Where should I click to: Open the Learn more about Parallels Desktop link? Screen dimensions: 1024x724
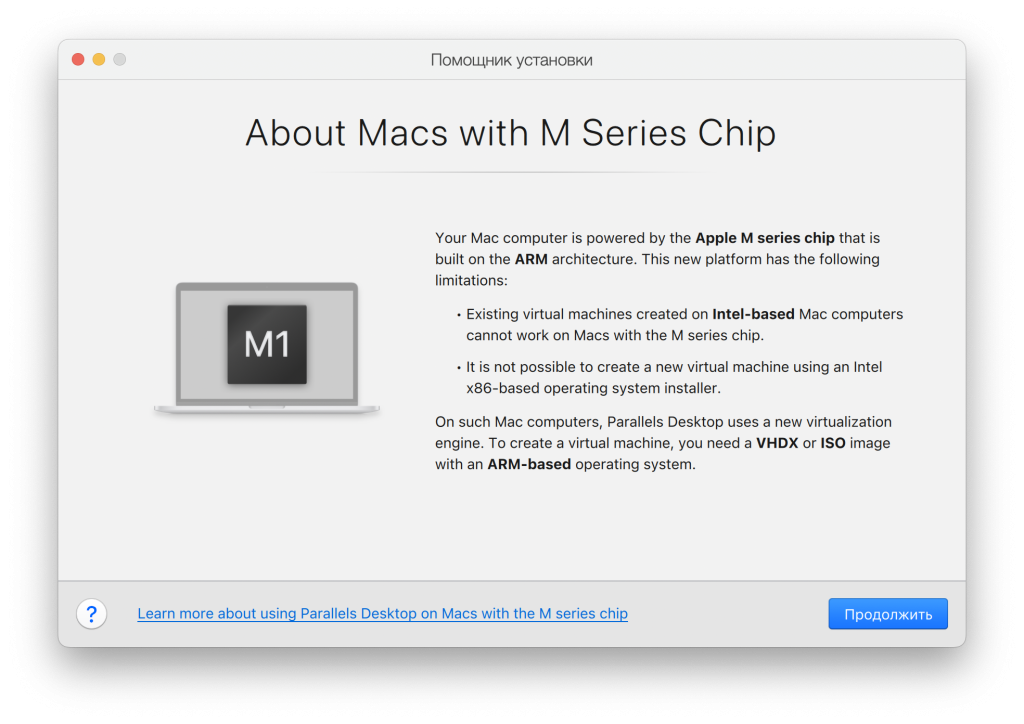(x=382, y=614)
